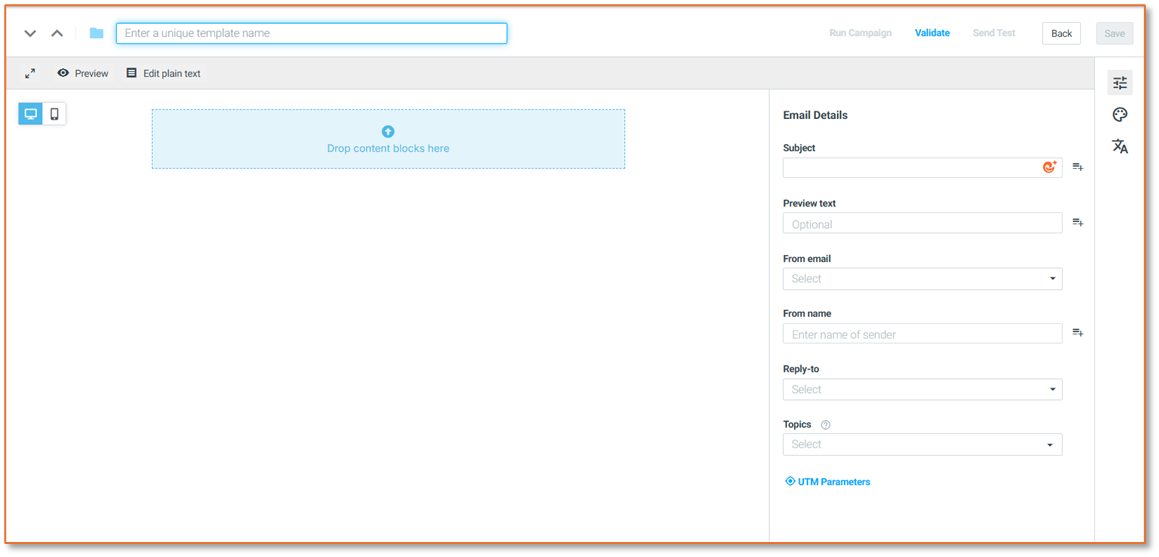This screenshot has height=557, width=1159.
Task: Switch to desktop preview mode
Action: coord(31,114)
